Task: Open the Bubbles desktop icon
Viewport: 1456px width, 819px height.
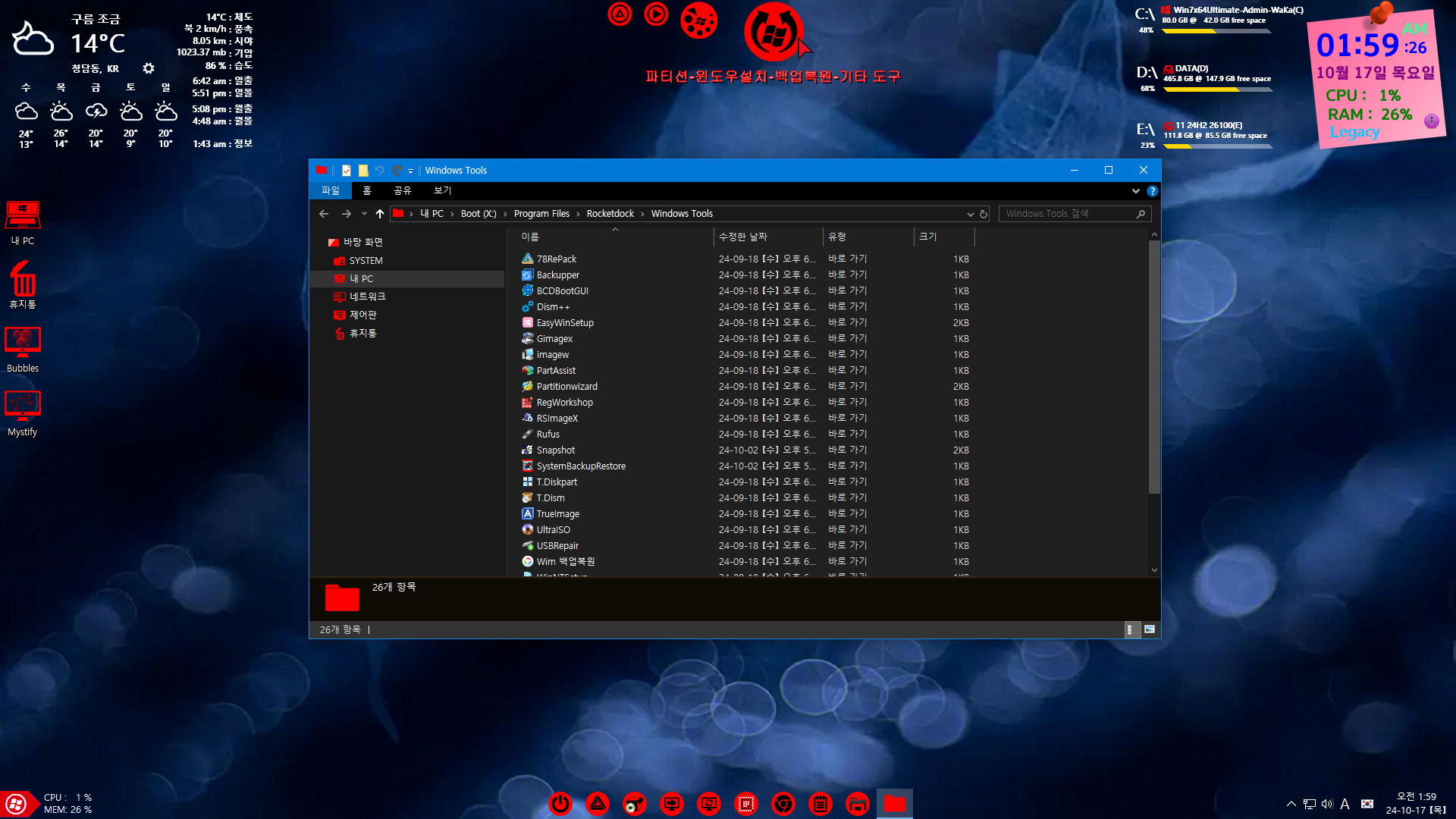Action: 23,350
